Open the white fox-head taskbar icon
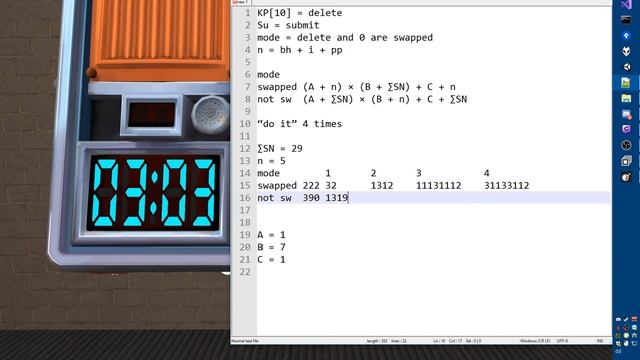 [x=626, y=51]
